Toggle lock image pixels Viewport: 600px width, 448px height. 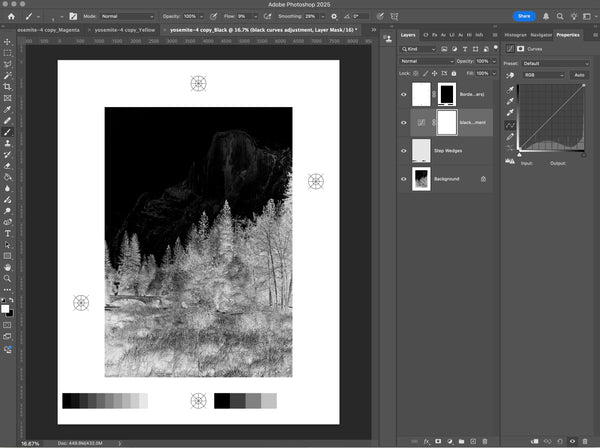[425, 73]
